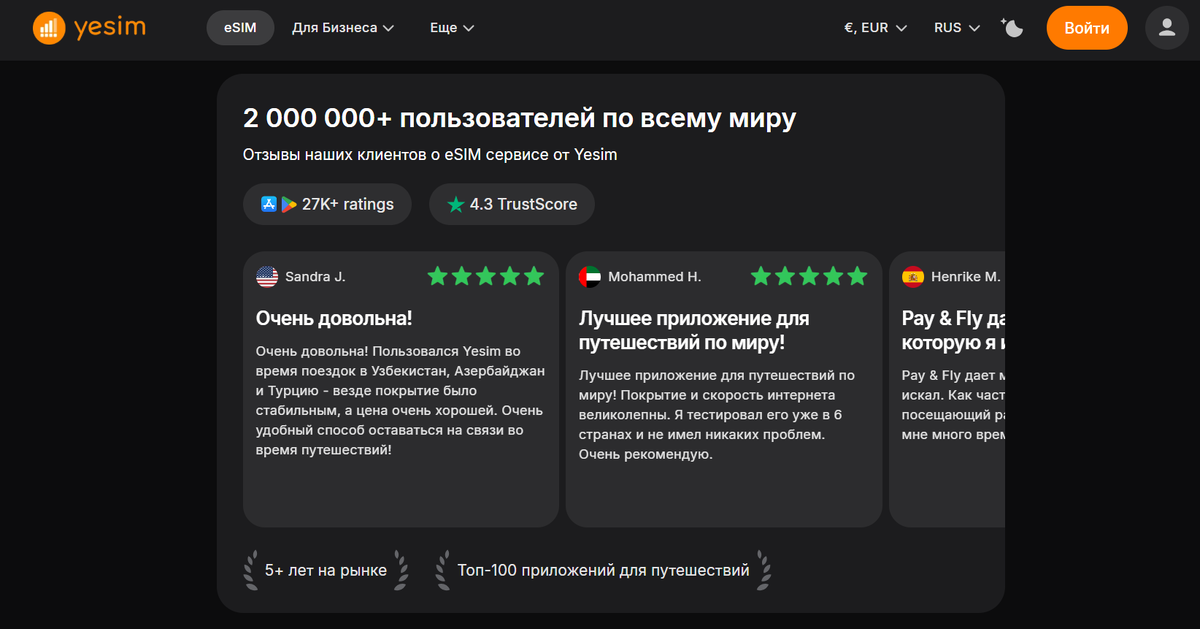The image size is (1200, 629).
Task: Open the 27K+ ratings badge
Action: [x=327, y=204]
